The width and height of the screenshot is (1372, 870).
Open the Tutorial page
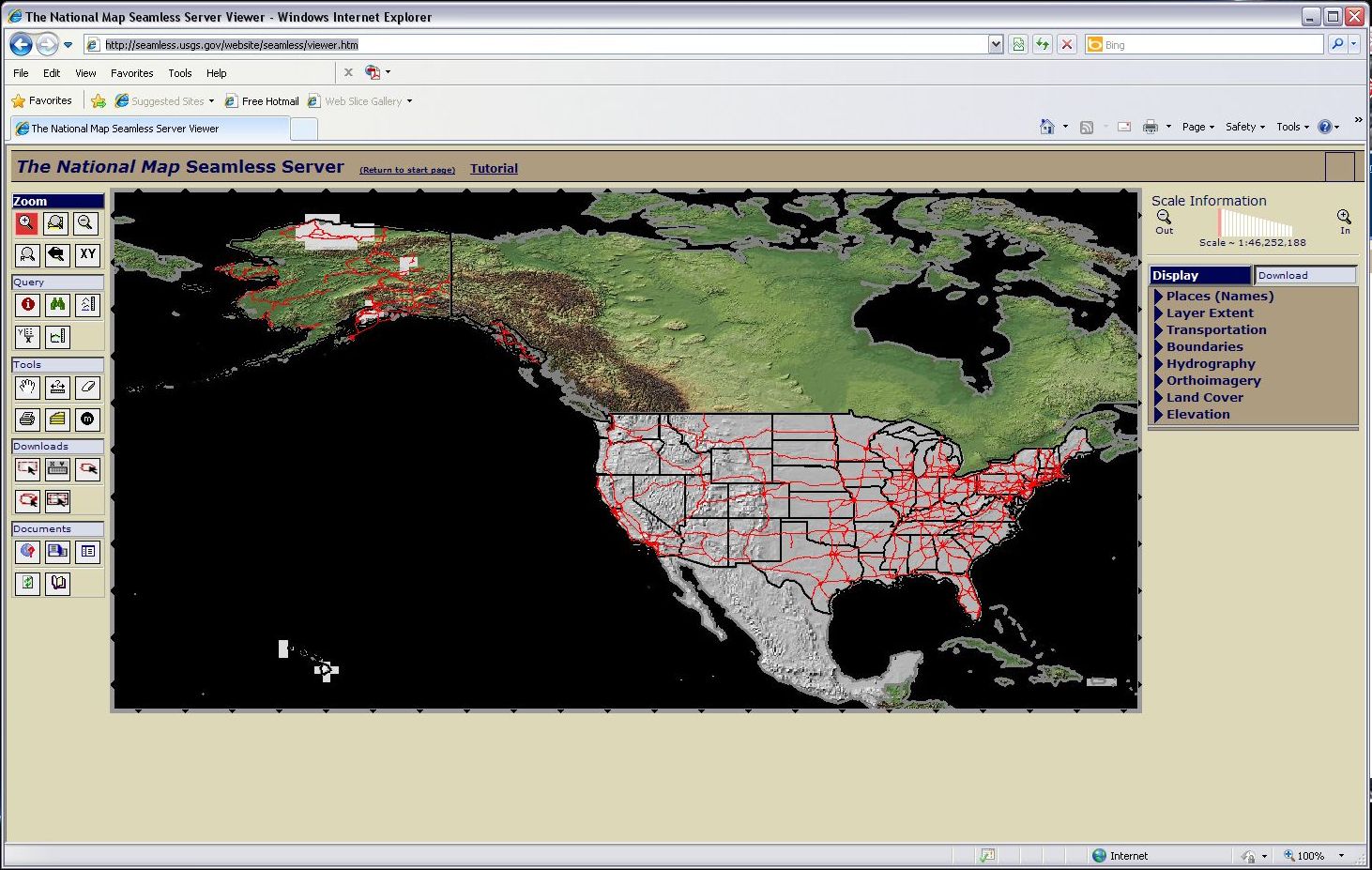click(494, 168)
